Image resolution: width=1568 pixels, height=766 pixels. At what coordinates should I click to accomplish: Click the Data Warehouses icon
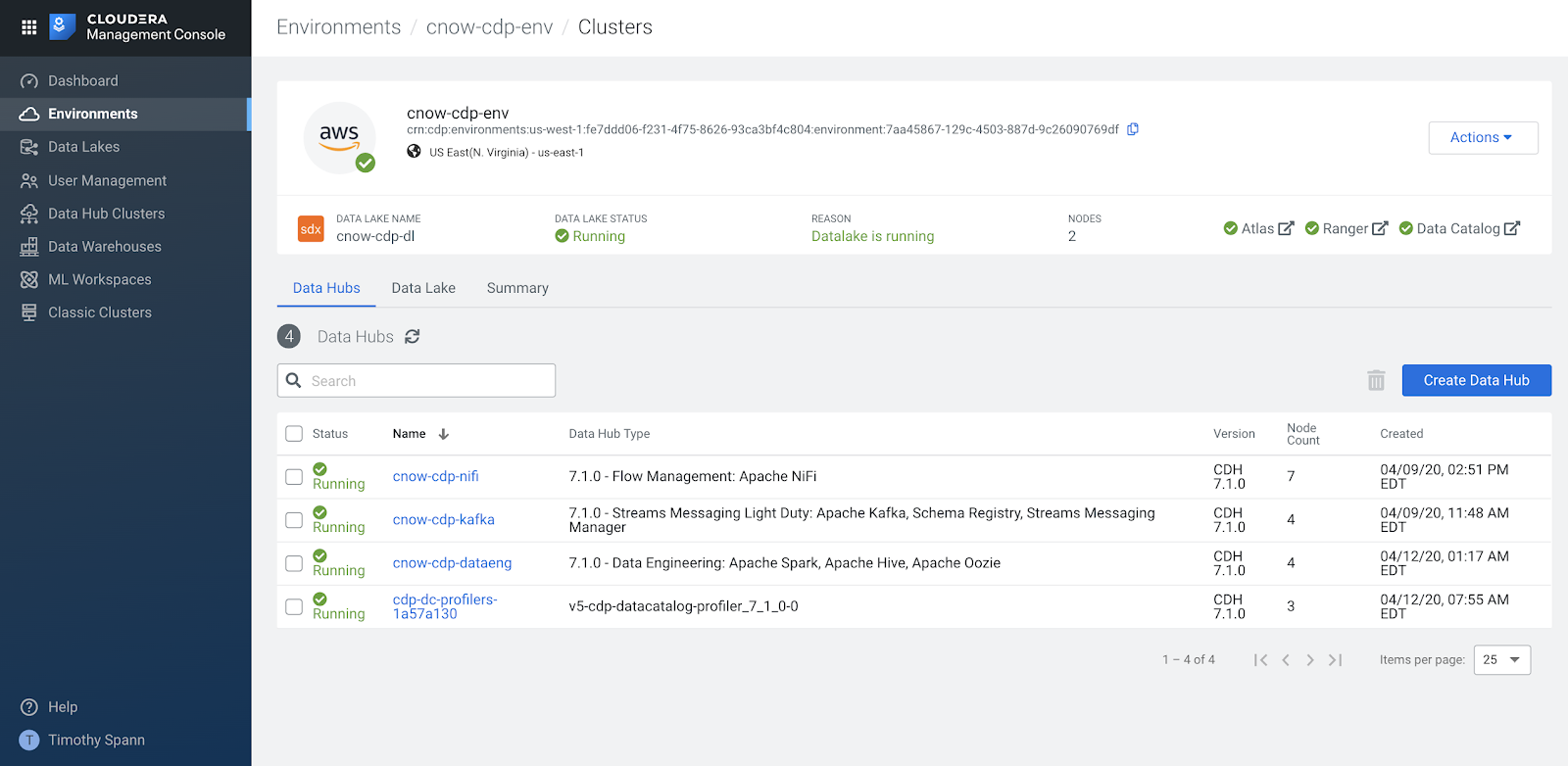(29, 247)
